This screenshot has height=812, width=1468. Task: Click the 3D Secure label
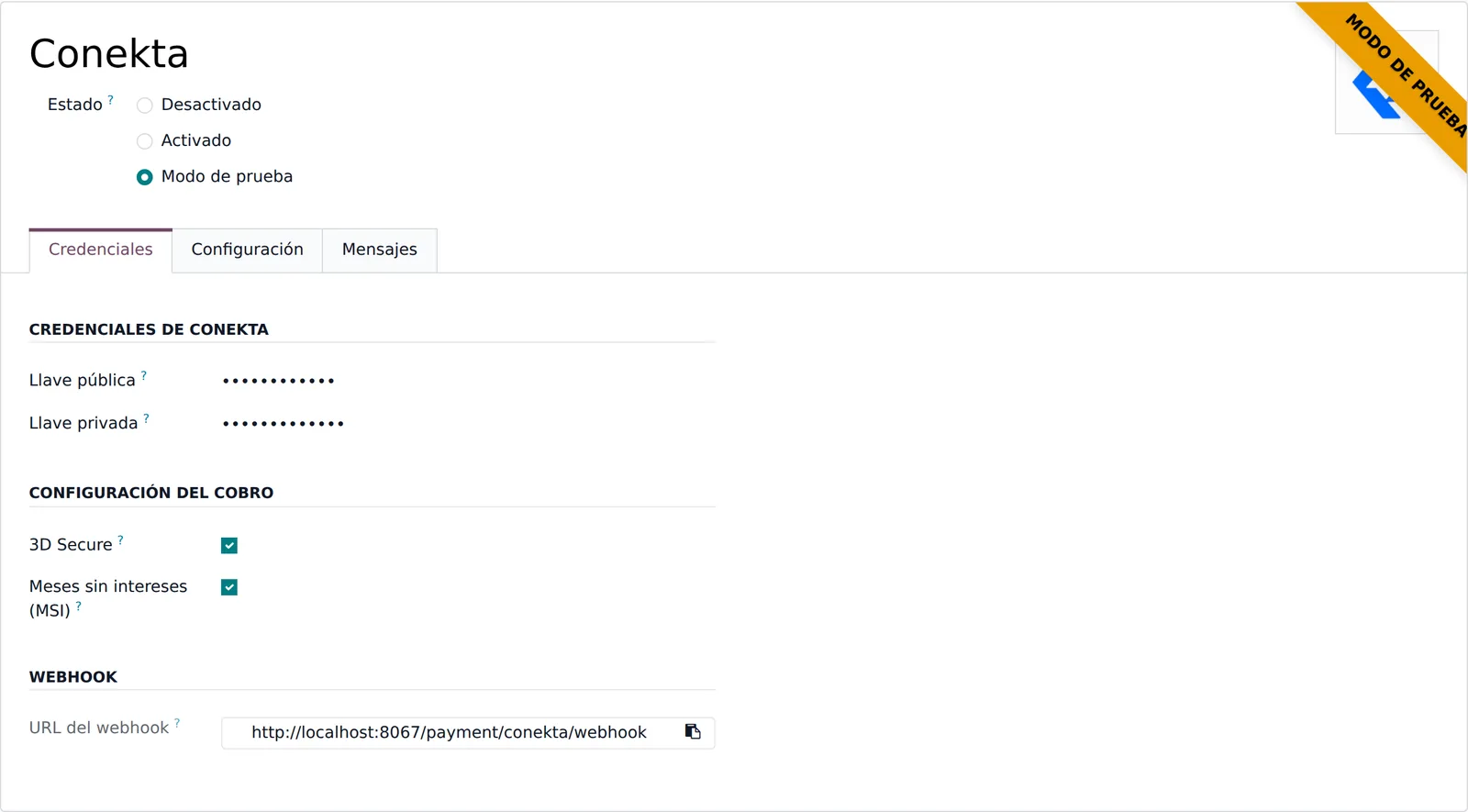click(x=71, y=544)
